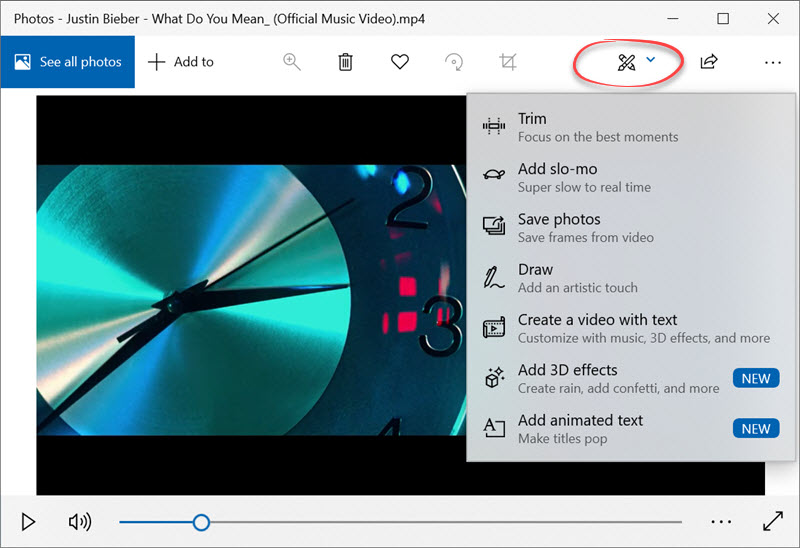
Task: Enter full screen with the expand arrows
Action: pyautogui.click(x=773, y=521)
